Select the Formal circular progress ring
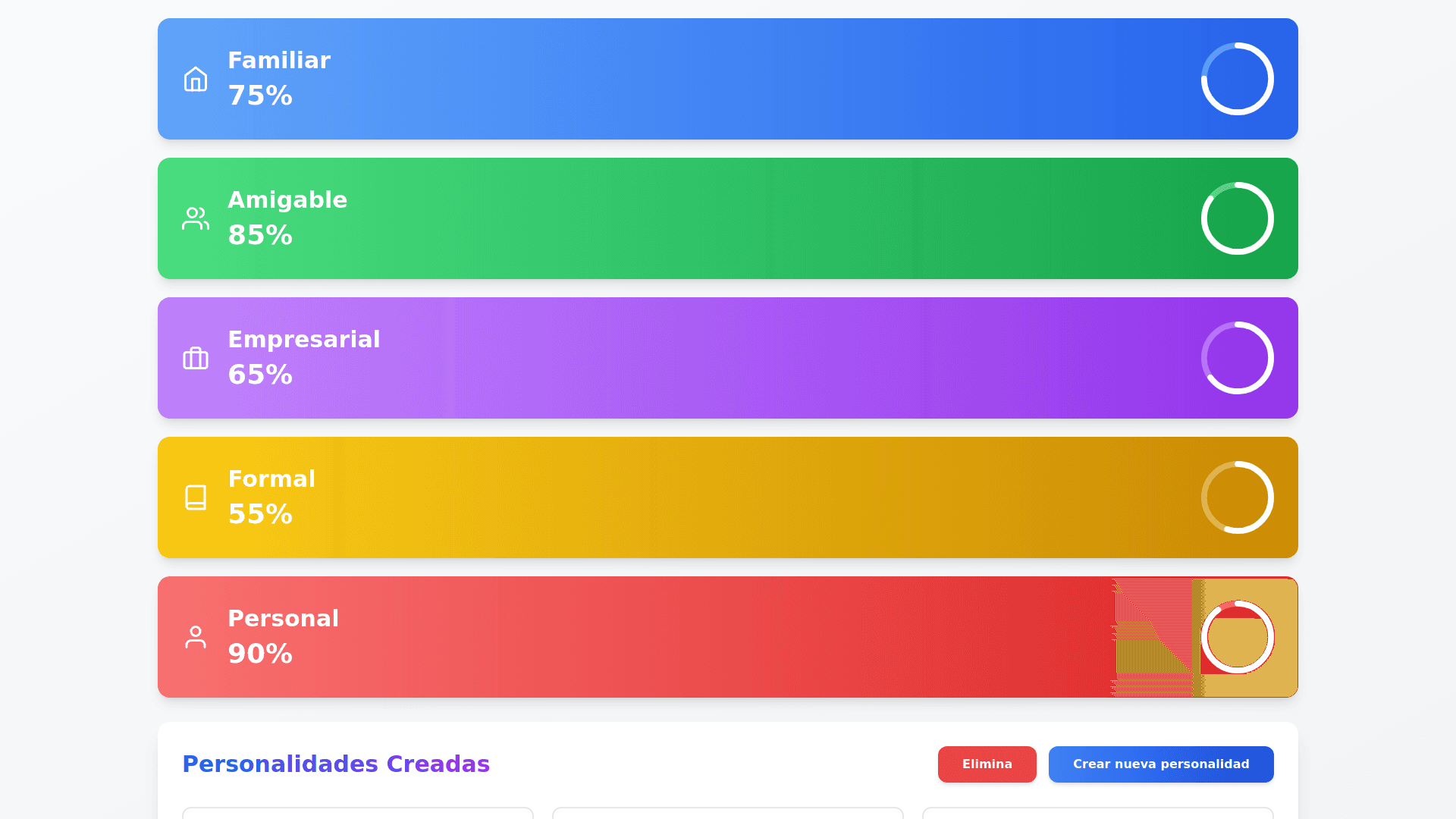This screenshot has height=819, width=1456. pyautogui.click(x=1237, y=497)
